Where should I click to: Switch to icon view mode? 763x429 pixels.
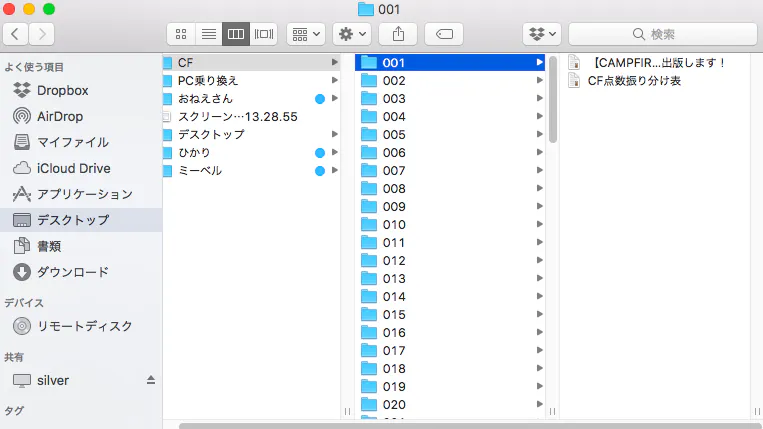tap(181, 34)
